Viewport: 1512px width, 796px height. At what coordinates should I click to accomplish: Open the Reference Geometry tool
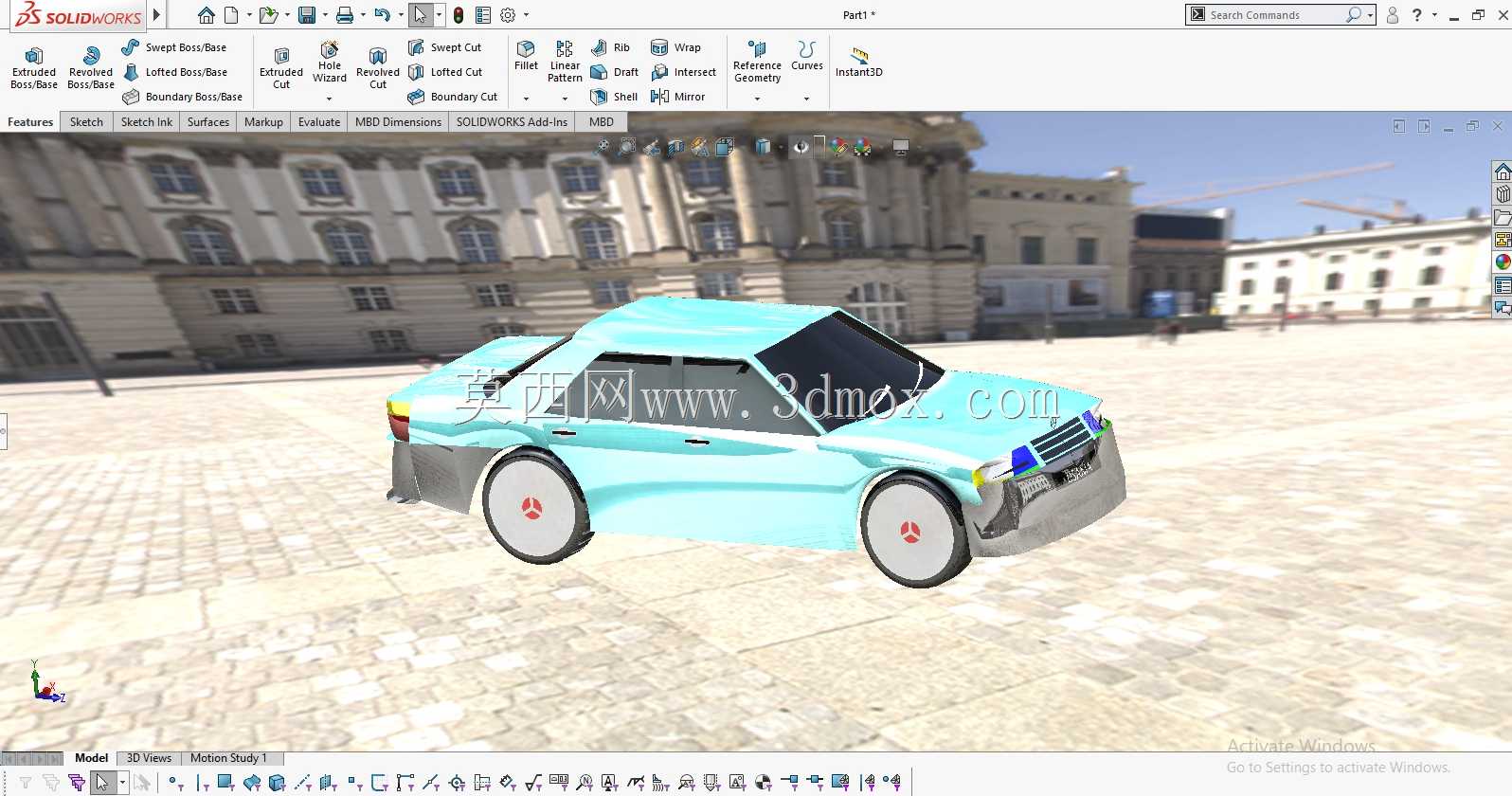pyautogui.click(x=757, y=62)
